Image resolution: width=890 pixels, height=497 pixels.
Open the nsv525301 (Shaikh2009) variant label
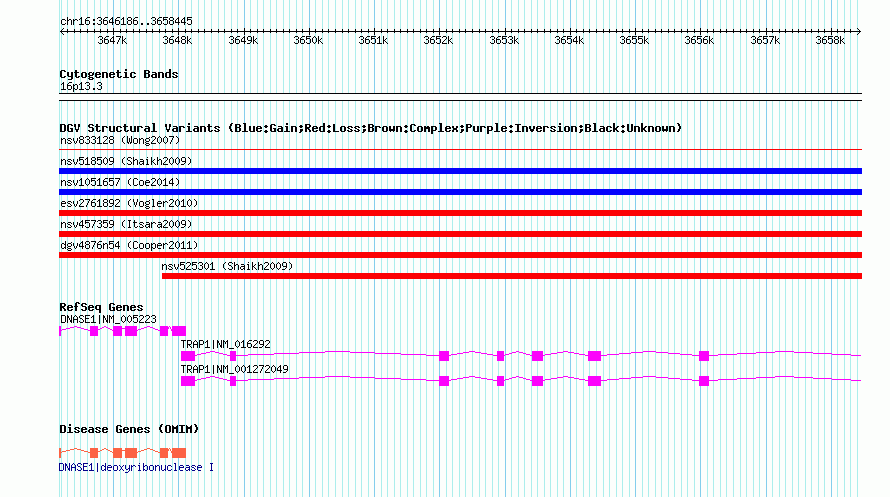[x=227, y=266]
